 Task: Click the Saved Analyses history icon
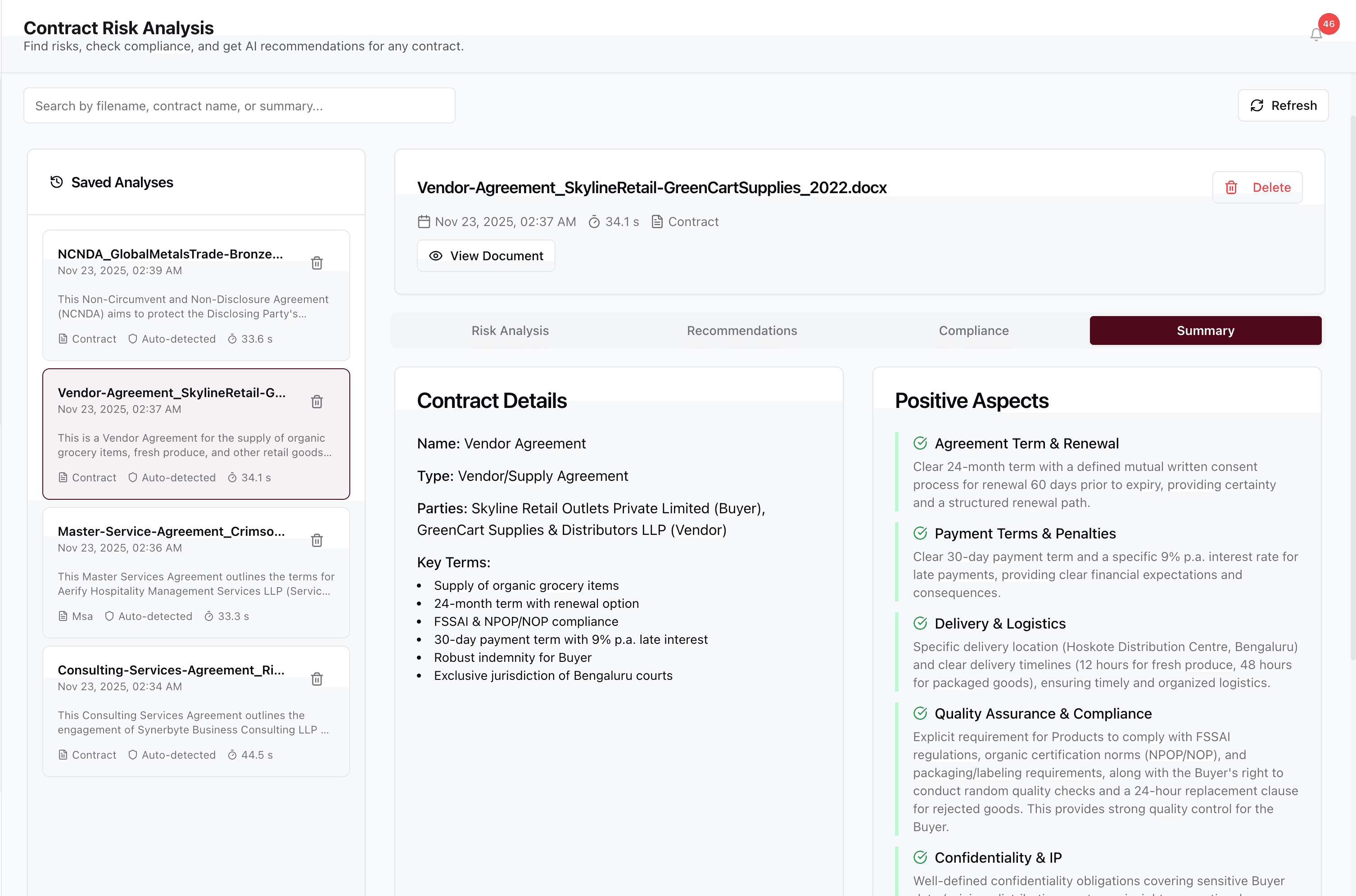pos(57,182)
